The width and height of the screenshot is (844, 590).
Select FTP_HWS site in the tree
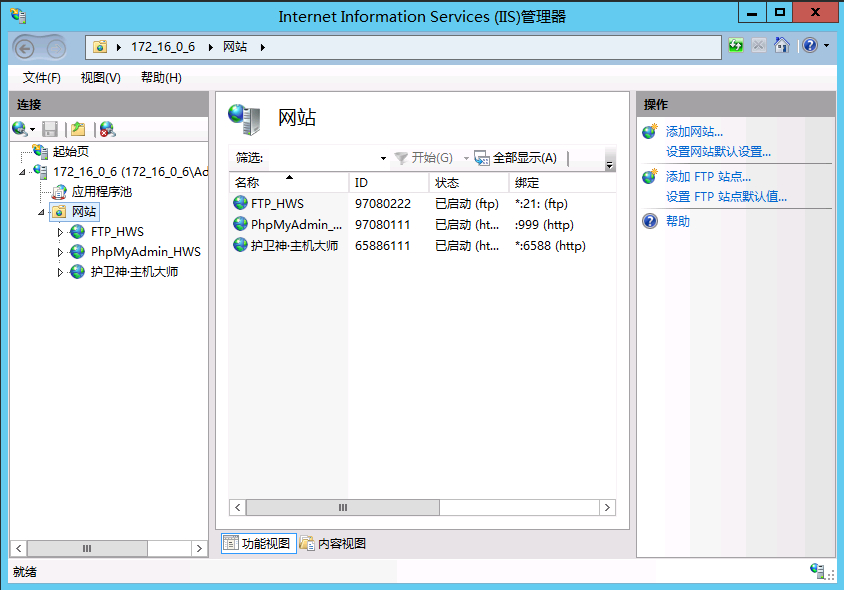(117, 232)
